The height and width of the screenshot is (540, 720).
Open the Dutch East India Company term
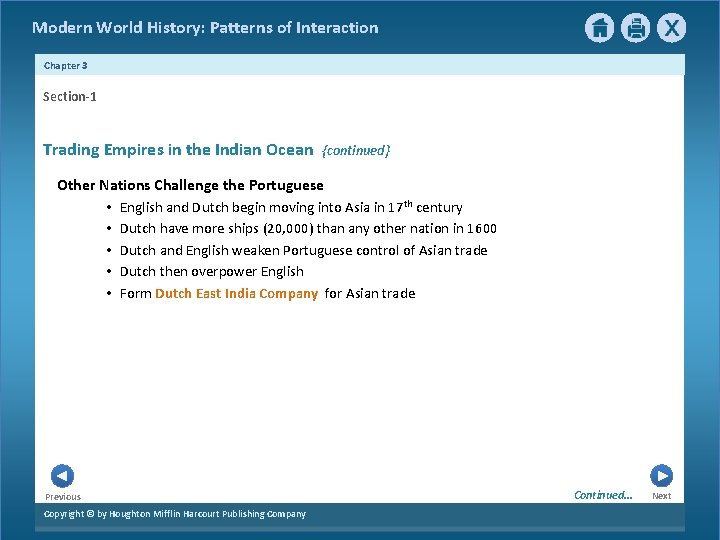[236, 293]
